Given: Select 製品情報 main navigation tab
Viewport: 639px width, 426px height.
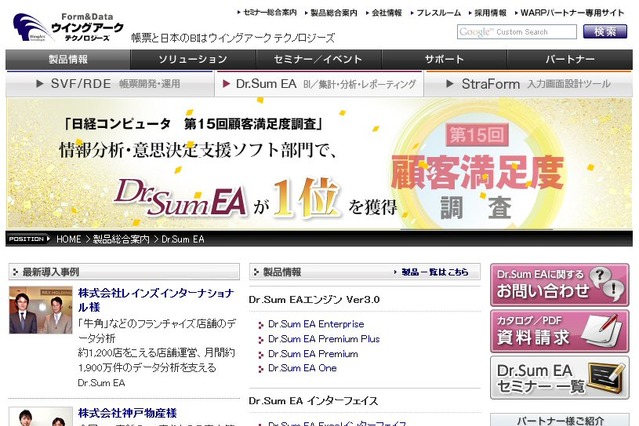Looking at the screenshot, I should coord(68,60).
